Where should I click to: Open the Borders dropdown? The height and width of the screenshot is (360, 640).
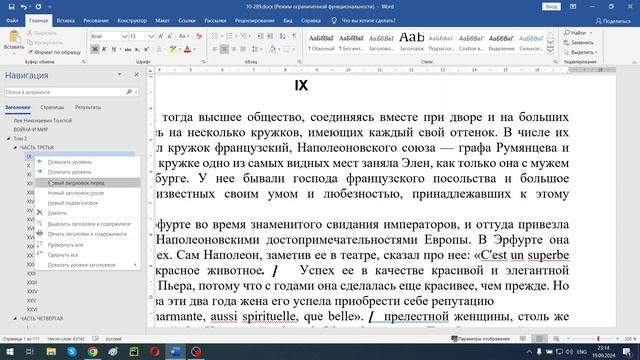pyautogui.click(x=293, y=49)
